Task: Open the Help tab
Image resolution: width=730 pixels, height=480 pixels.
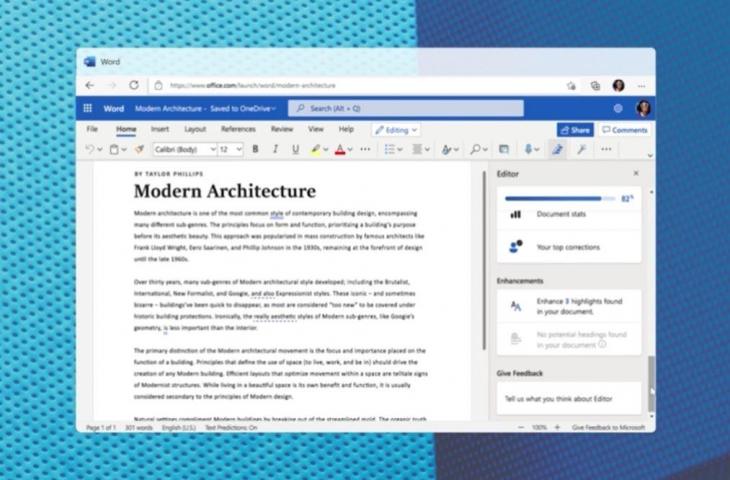Action: [x=346, y=129]
